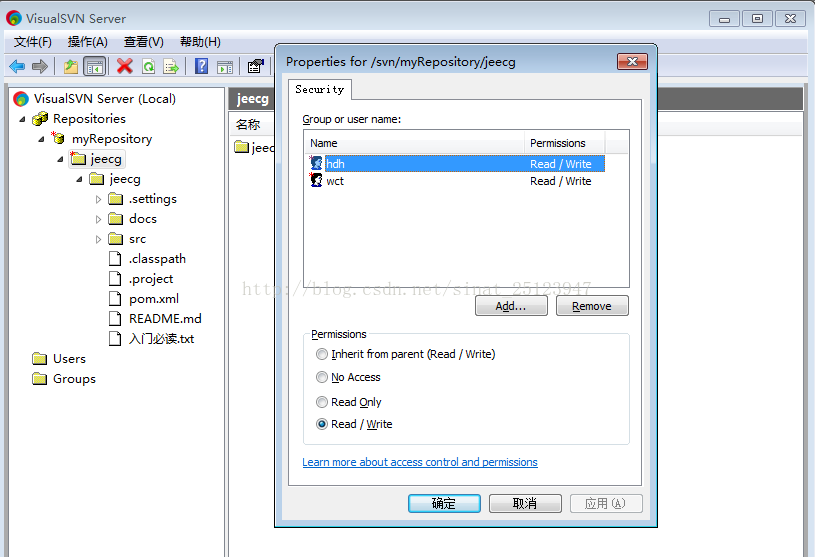The width and height of the screenshot is (815, 557).
Task: Click the .classpath file icon
Action: pyautogui.click(x=115, y=258)
